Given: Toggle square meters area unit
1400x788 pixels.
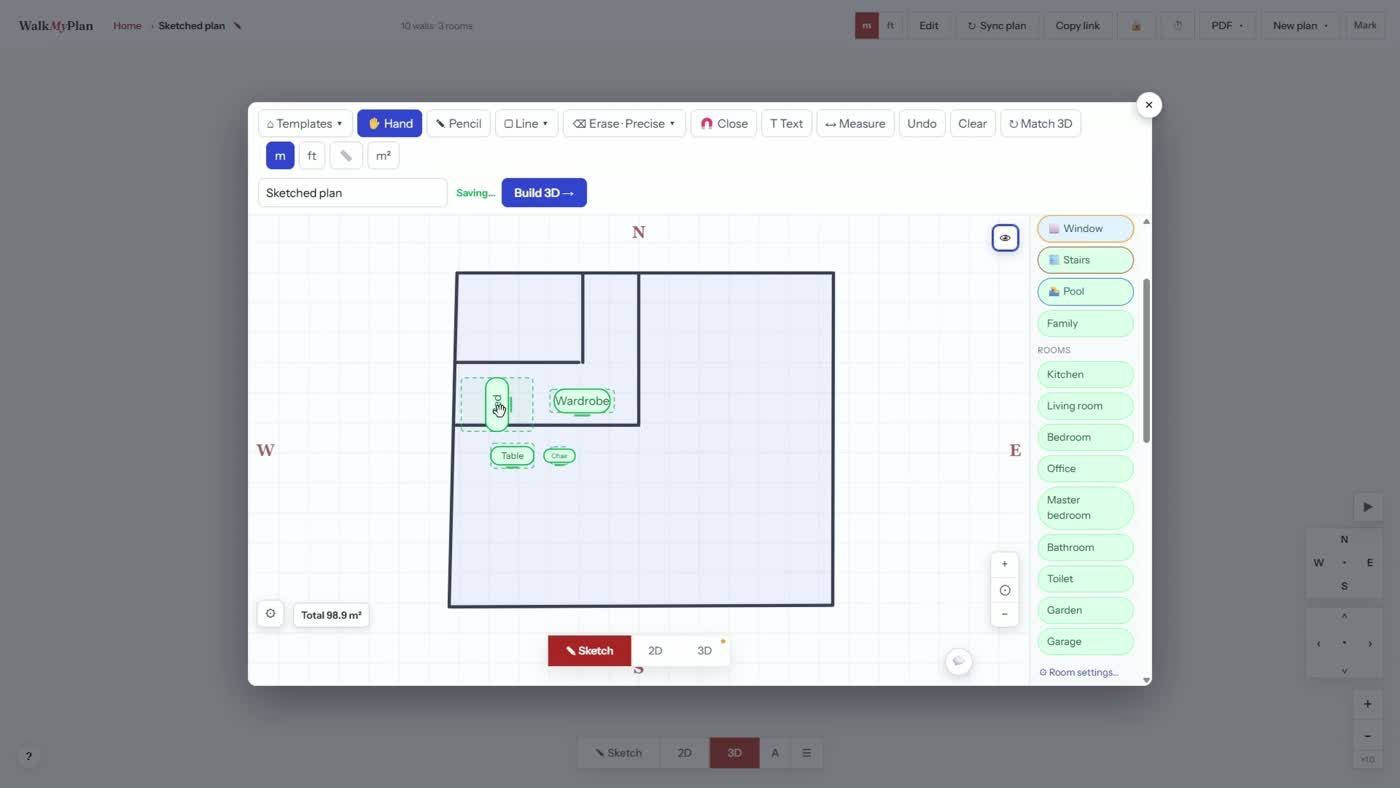Looking at the screenshot, I should coord(383,156).
